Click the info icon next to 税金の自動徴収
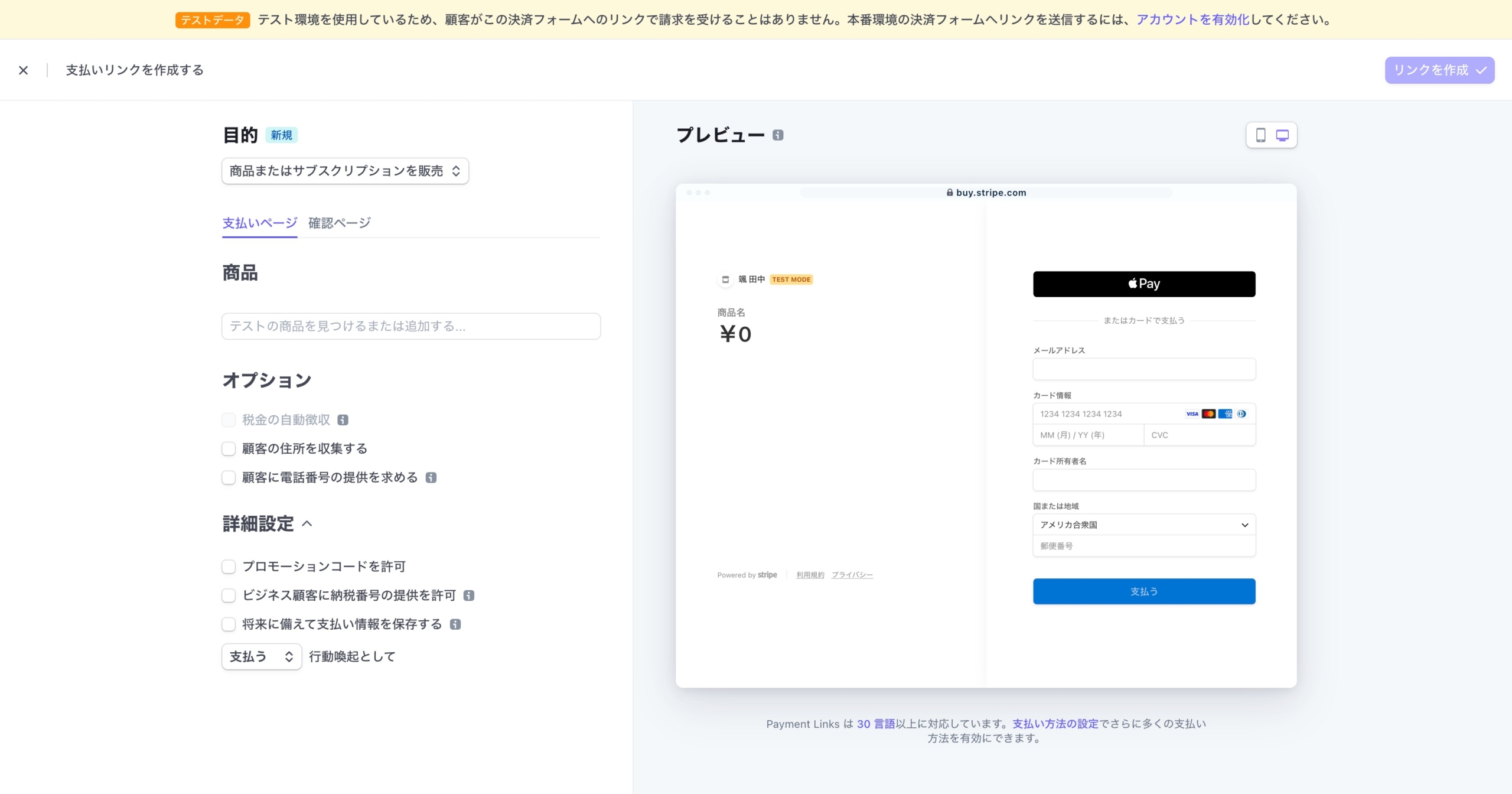Image resolution: width=1512 pixels, height=794 pixels. pyautogui.click(x=343, y=419)
